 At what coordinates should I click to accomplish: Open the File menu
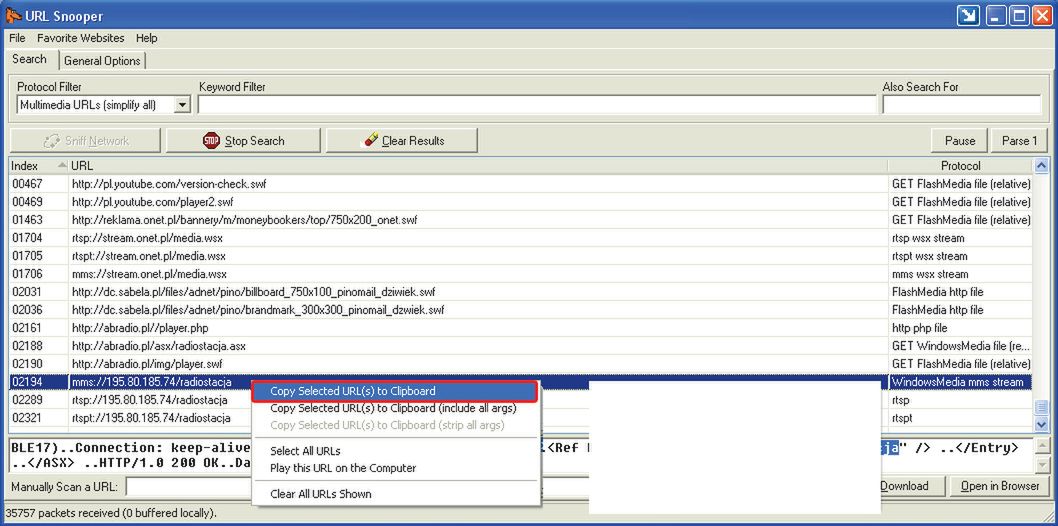(x=17, y=38)
